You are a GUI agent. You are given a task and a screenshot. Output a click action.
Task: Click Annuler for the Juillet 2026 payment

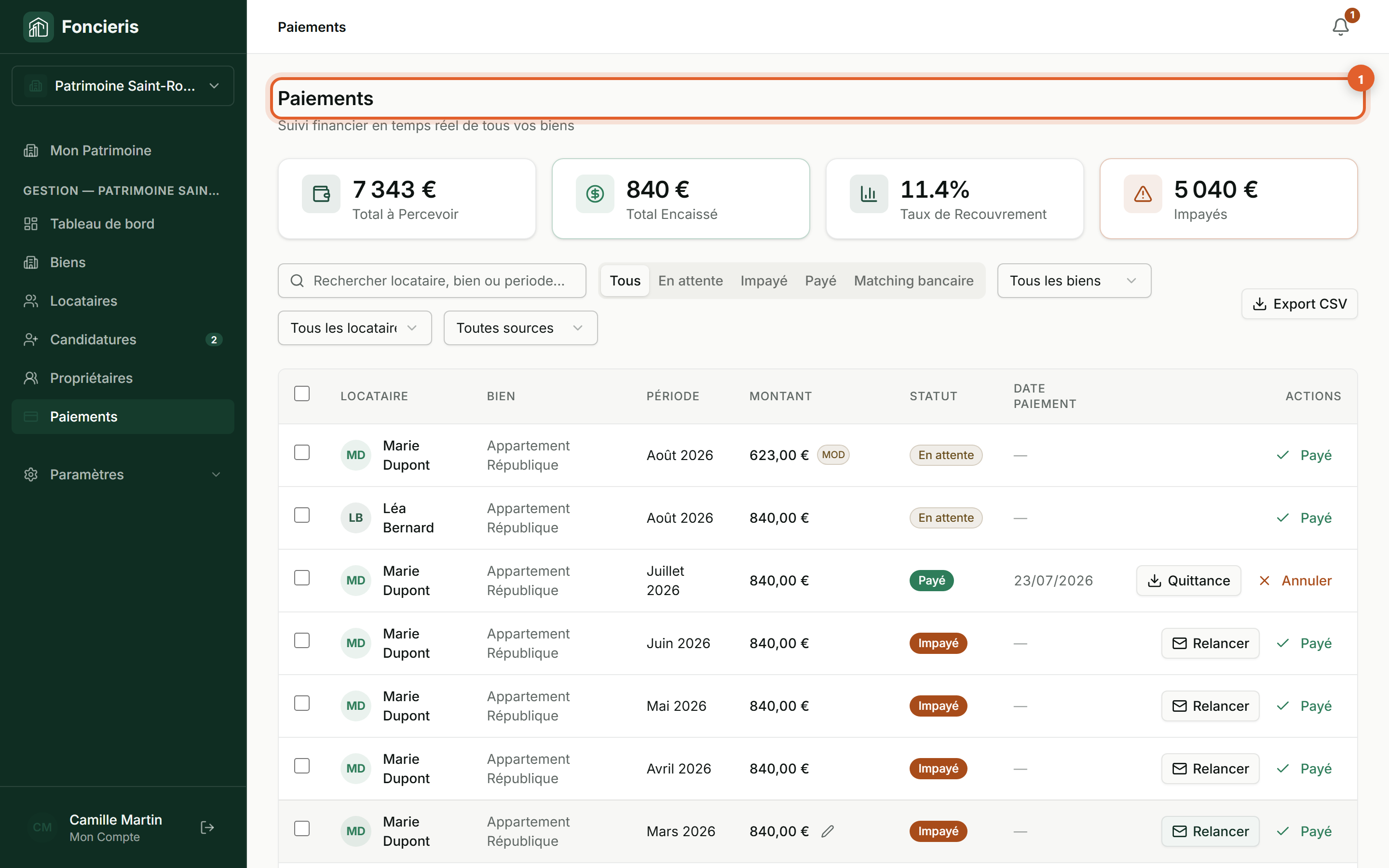(x=1295, y=581)
